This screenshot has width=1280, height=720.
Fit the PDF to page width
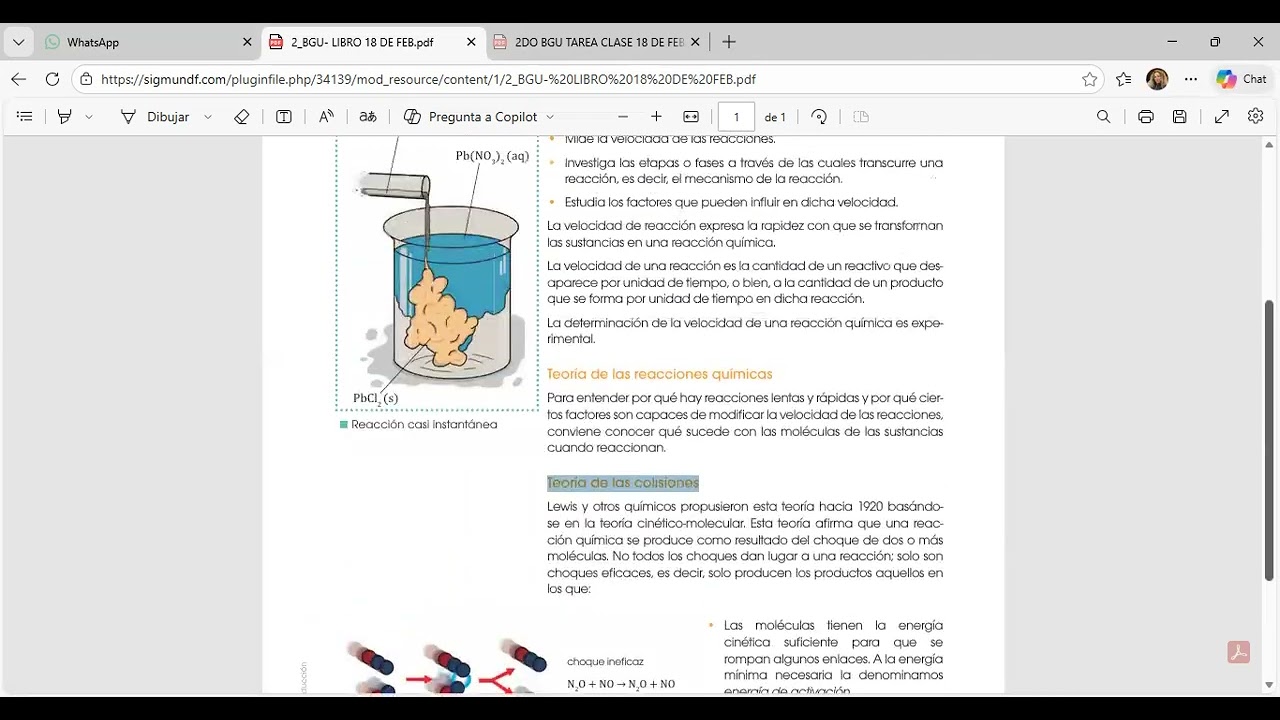pyautogui.click(x=691, y=117)
